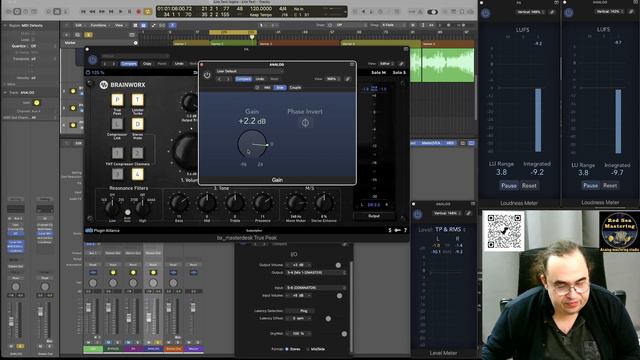Select THD Compressor Character 4
Image resolution: width=640 pixels, height=360 pixels.
coord(138,174)
